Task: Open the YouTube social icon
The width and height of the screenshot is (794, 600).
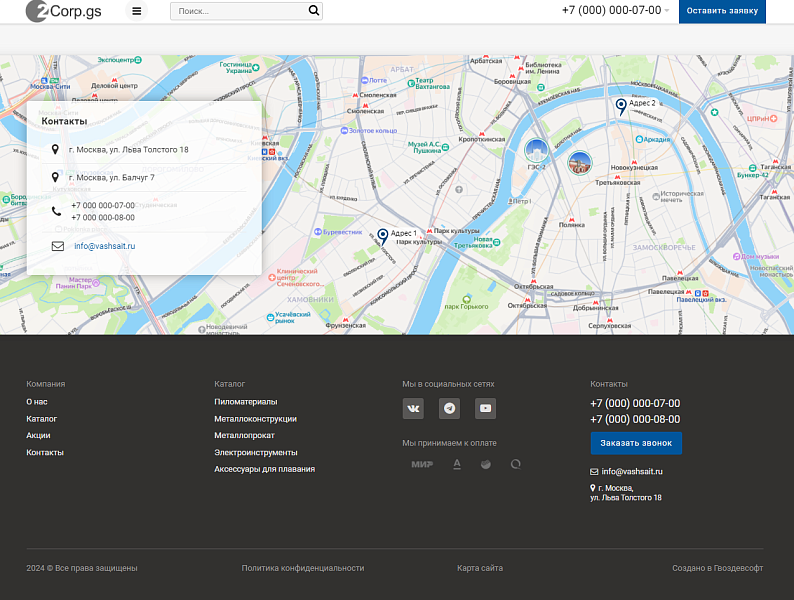Action: tap(485, 408)
